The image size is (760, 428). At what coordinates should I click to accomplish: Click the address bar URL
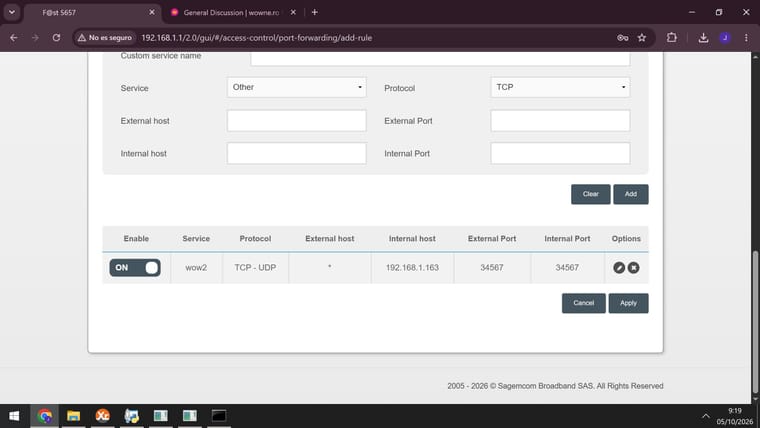[x=256, y=37]
